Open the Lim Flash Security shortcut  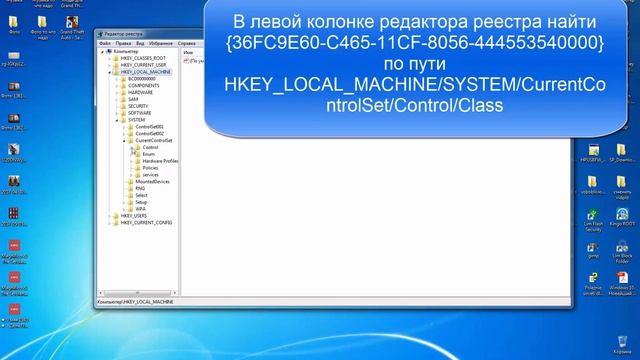tap(593, 220)
